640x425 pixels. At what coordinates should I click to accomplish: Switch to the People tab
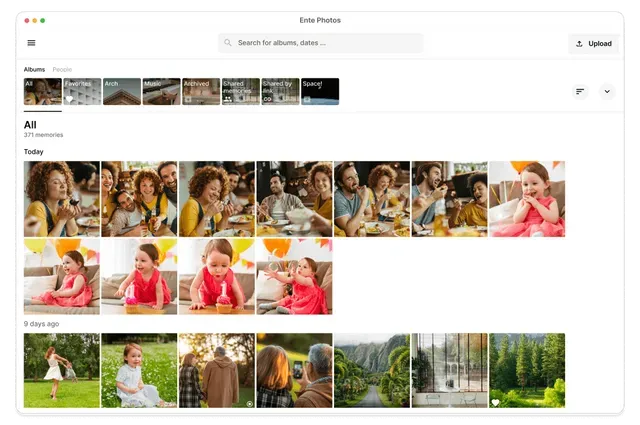pyautogui.click(x=62, y=69)
